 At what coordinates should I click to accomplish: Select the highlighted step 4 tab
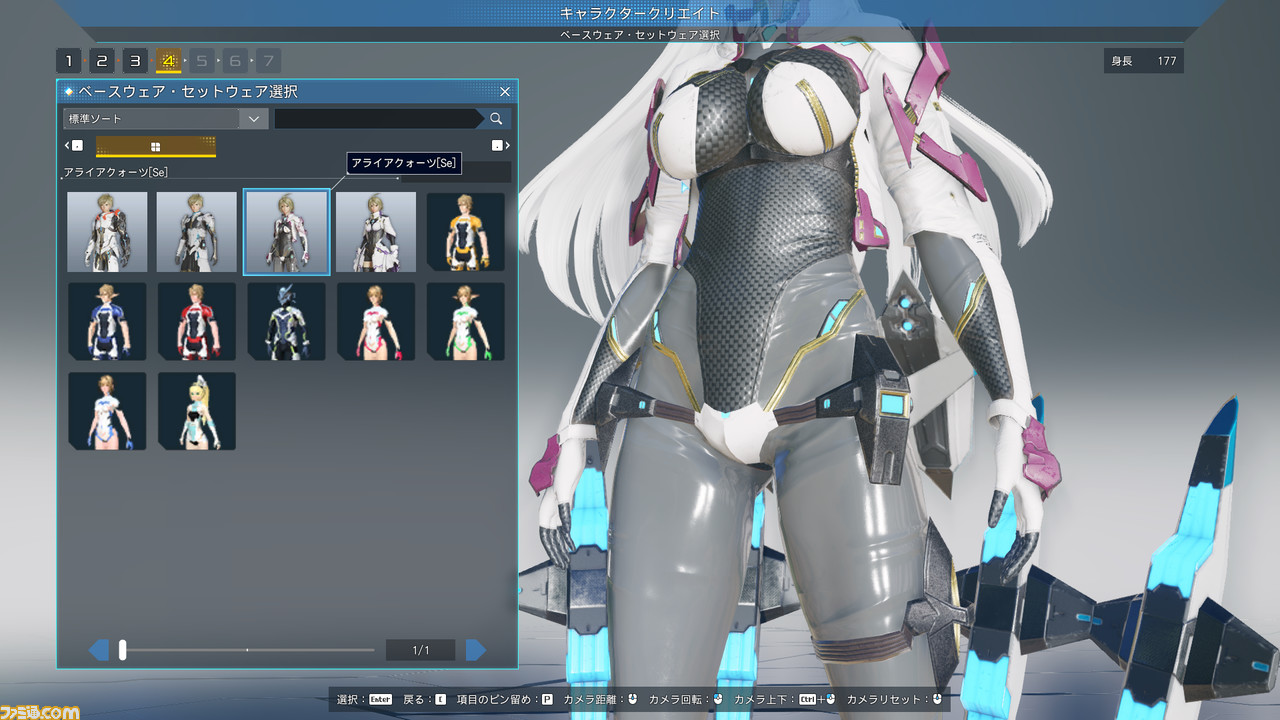[x=168, y=61]
